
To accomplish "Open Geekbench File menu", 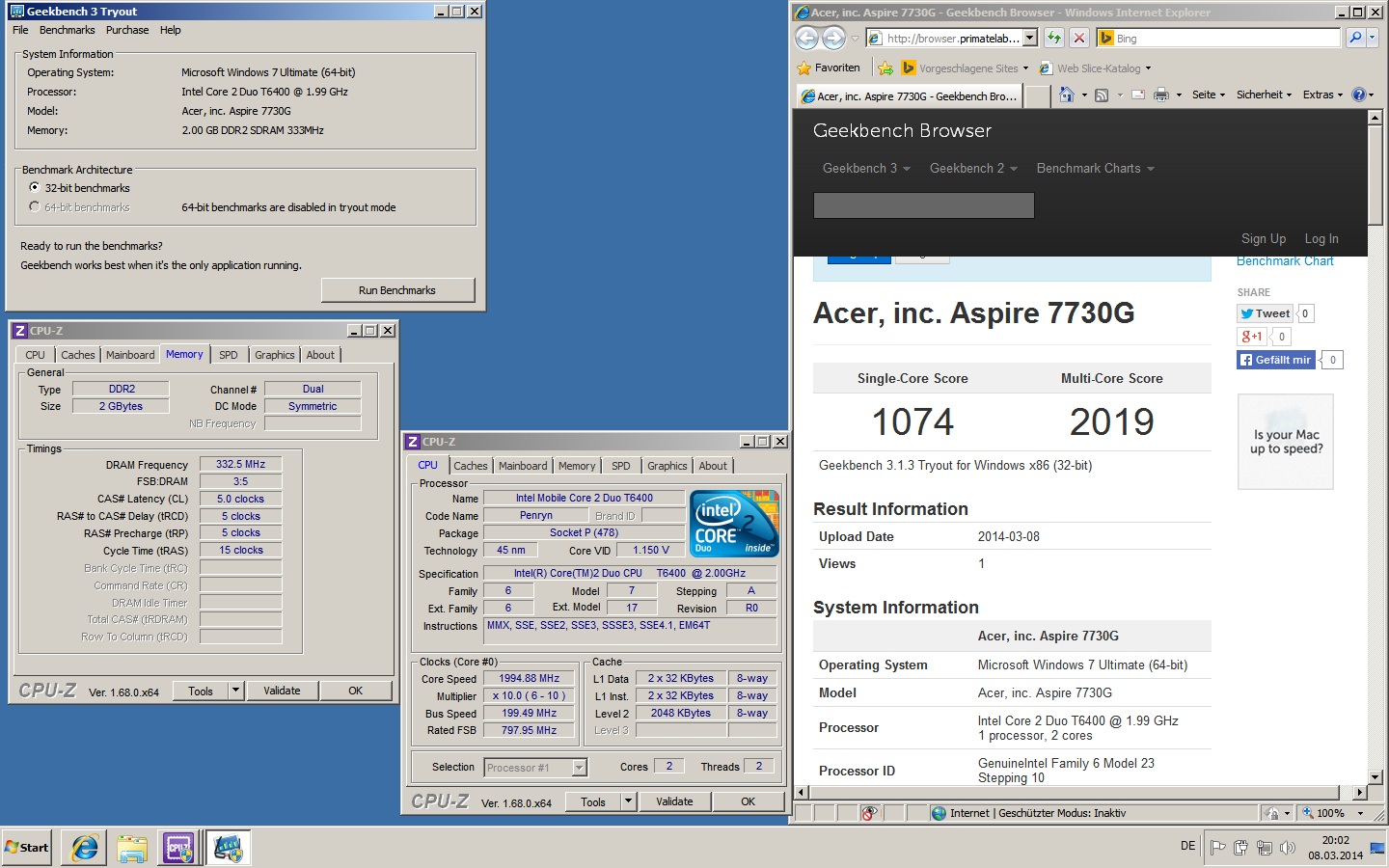I will [x=20, y=30].
